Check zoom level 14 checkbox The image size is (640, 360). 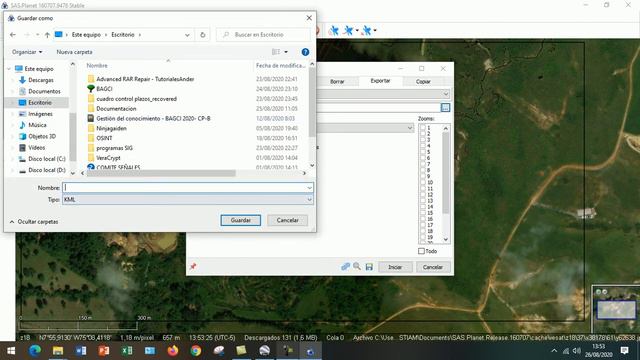click(423, 207)
